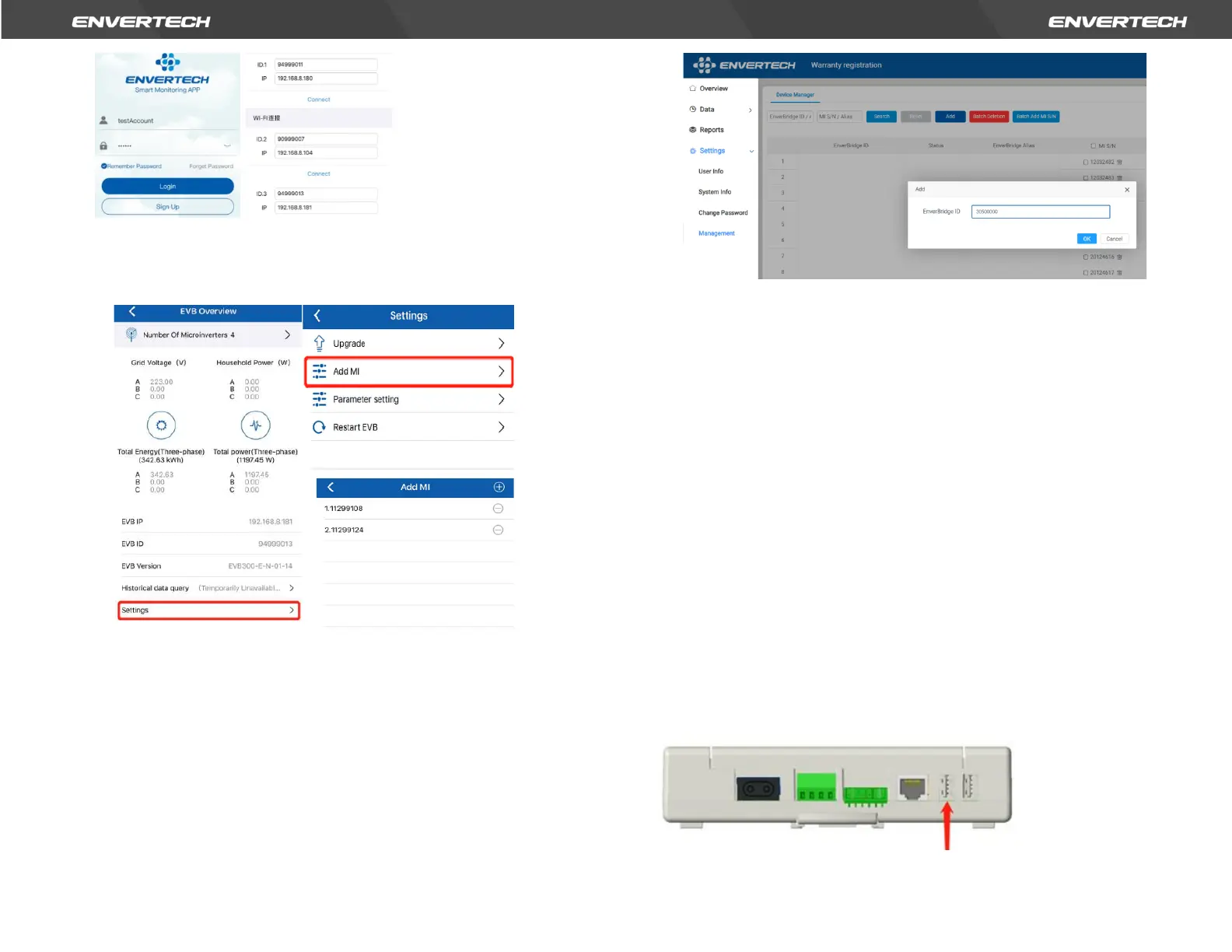Screen dimensions: 1232x952
Task: Click Connect below ID.1 fields
Action: click(x=319, y=100)
